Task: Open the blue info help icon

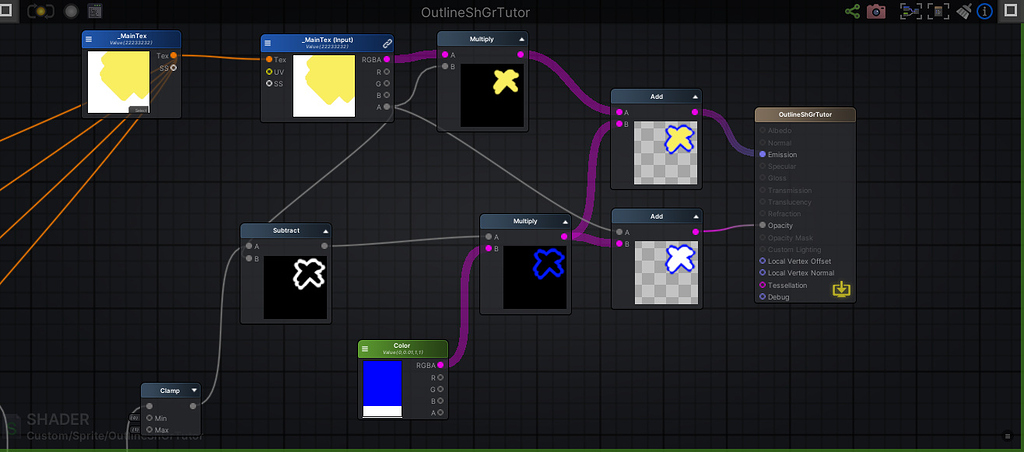Action: click(985, 12)
